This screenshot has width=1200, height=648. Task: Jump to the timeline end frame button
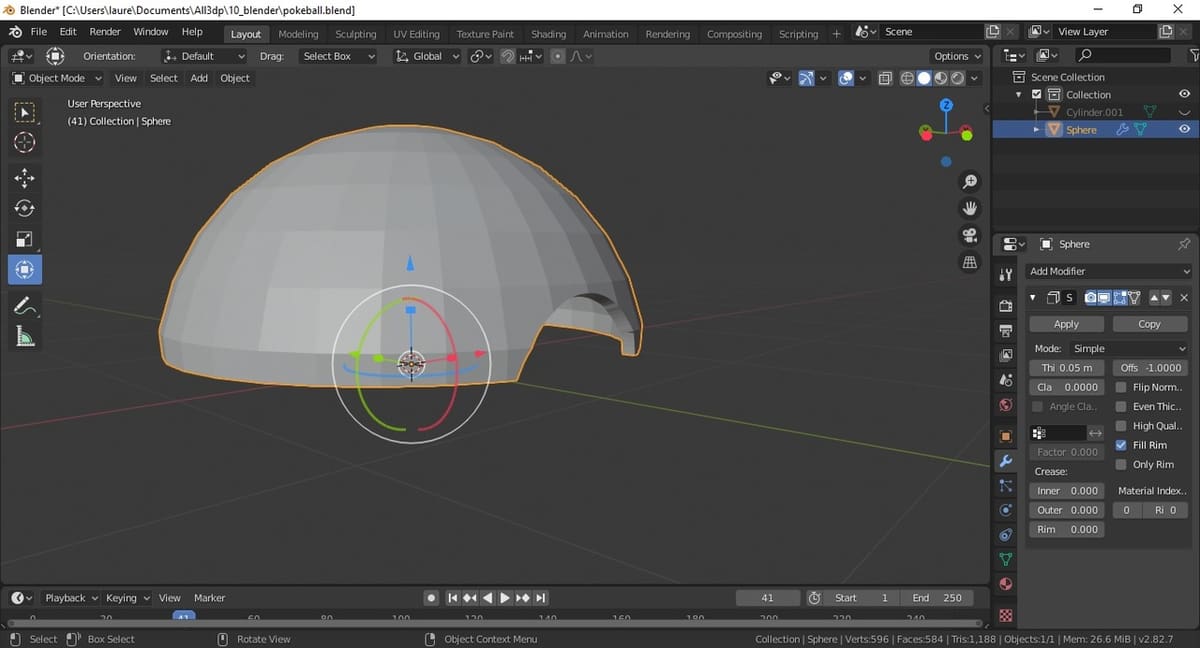(541, 598)
